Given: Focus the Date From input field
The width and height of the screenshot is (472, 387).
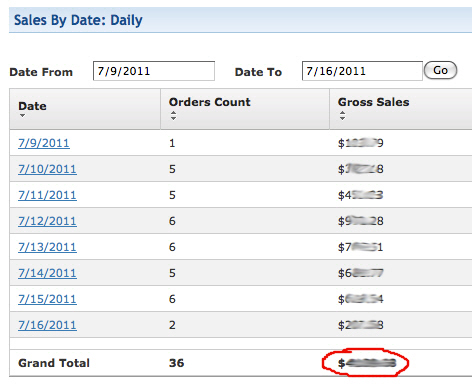Looking at the screenshot, I should click(154, 71).
